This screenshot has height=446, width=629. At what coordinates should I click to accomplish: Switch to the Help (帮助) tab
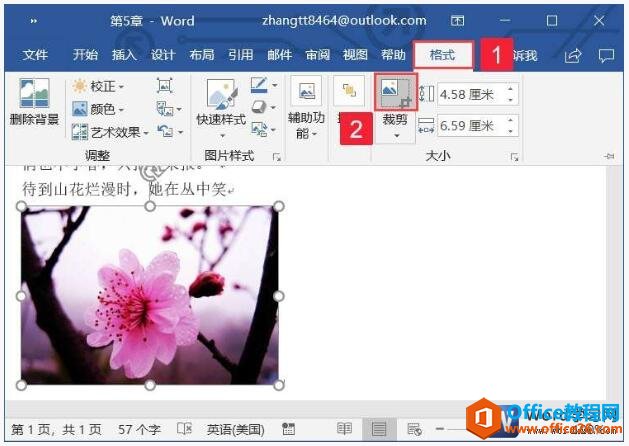click(x=393, y=55)
